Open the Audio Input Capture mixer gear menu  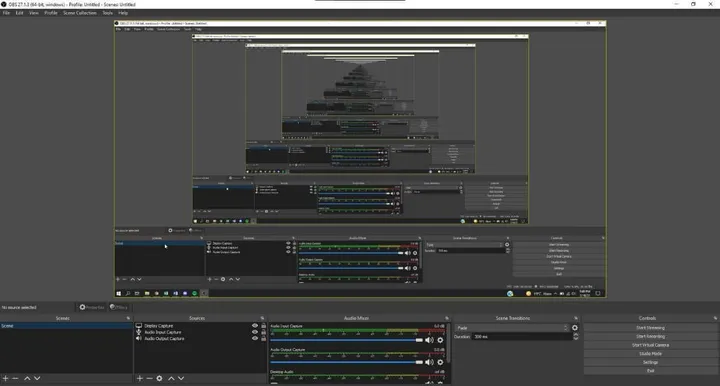point(440,340)
